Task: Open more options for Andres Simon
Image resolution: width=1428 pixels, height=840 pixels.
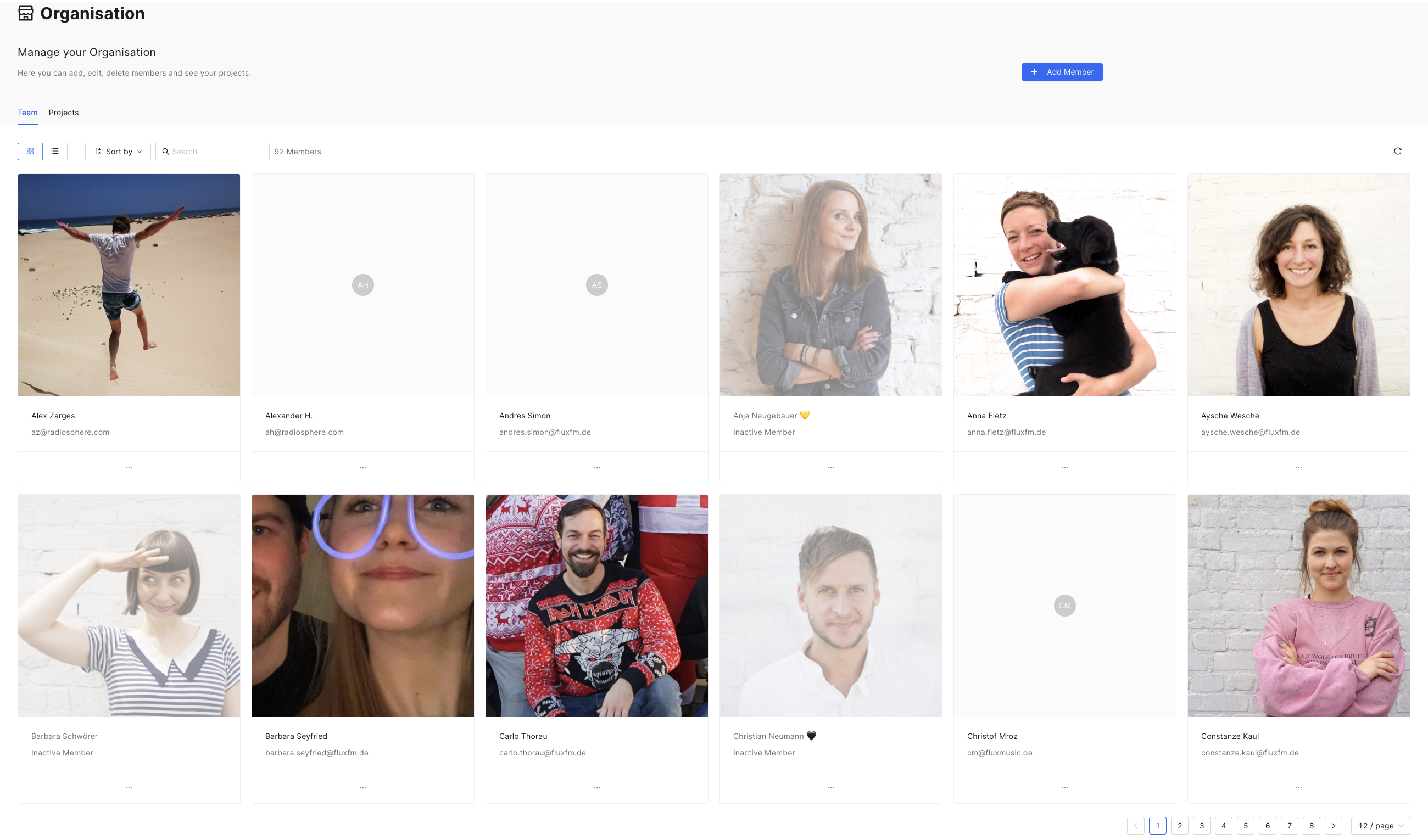Action: [x=596, y=467]
